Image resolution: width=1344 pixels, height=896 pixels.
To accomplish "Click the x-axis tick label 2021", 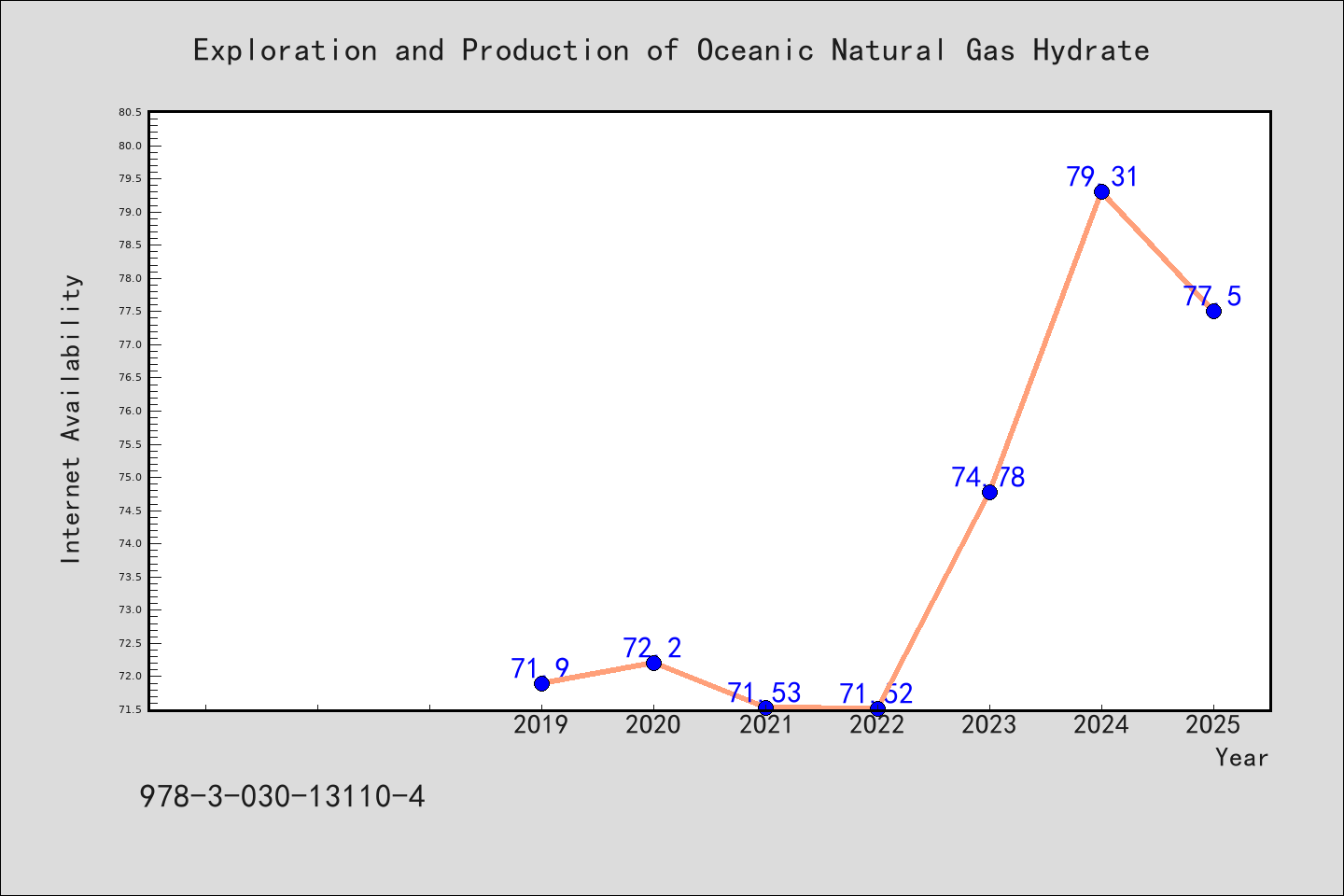I will click(765, 724).
